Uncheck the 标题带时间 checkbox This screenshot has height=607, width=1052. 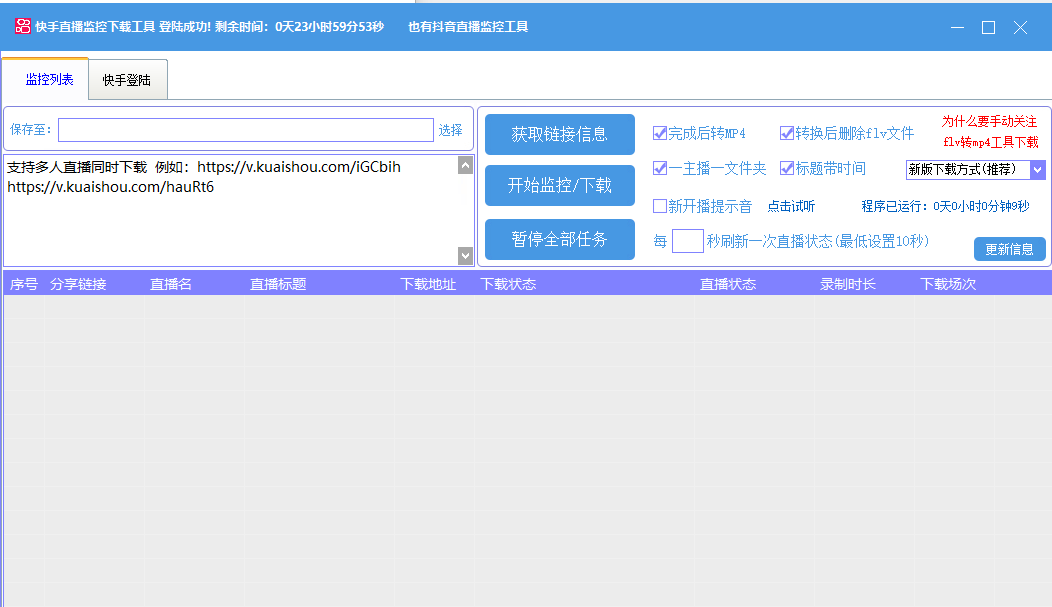coord(787,168)
